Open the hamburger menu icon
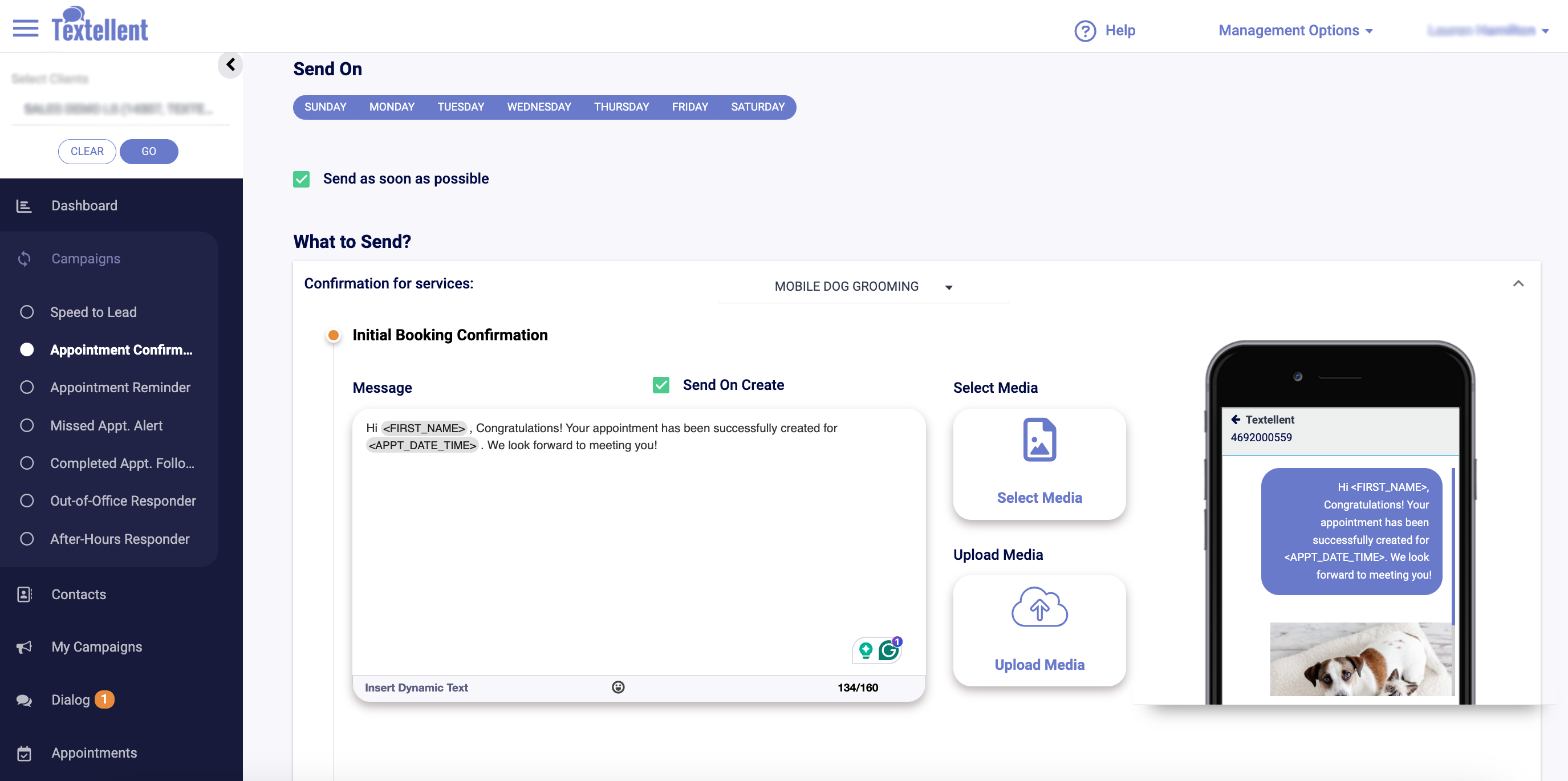The width and height of the screenshot is (1568, 781). coord(25,28)
